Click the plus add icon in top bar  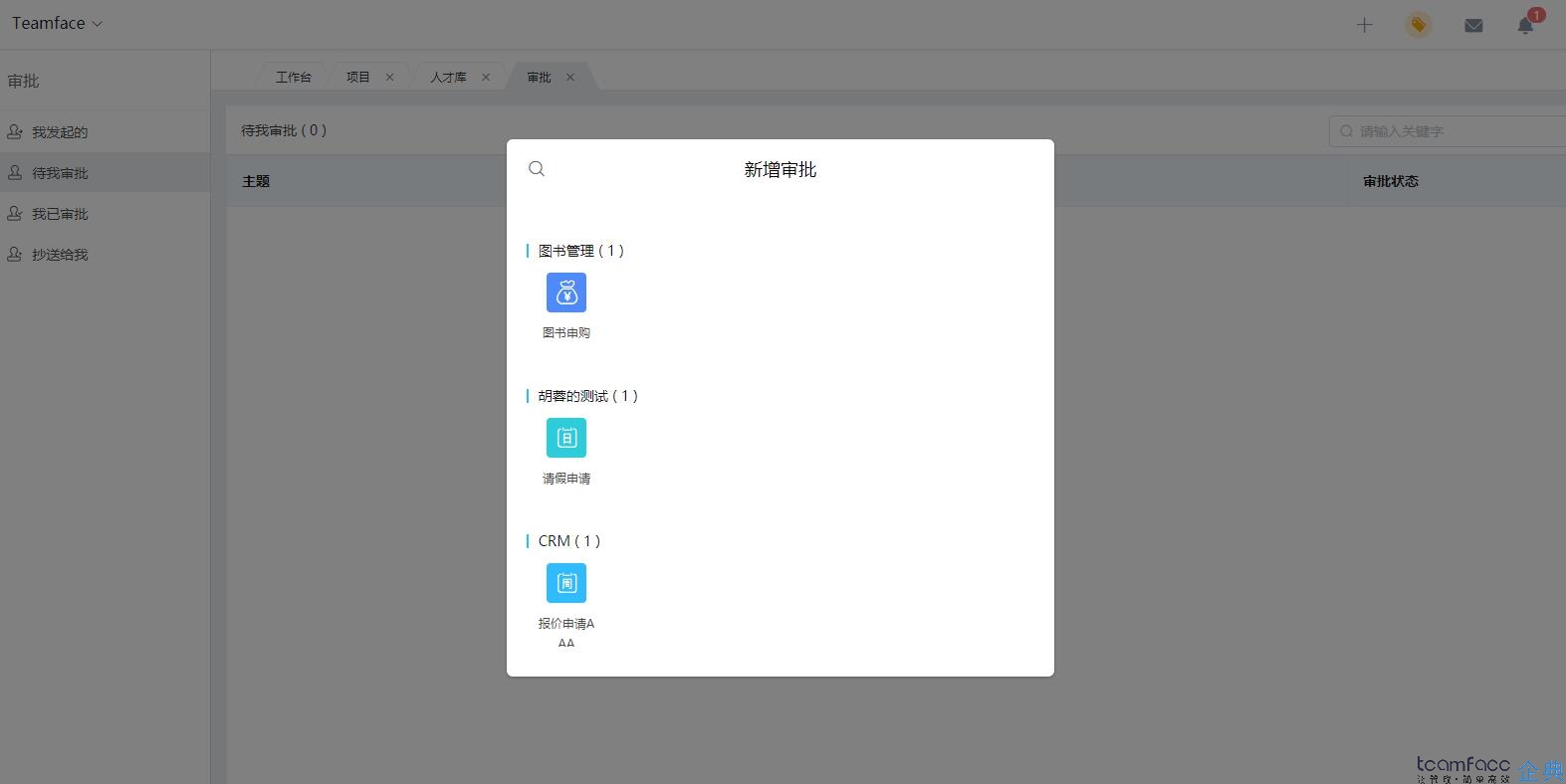[x=1365, y=25]
